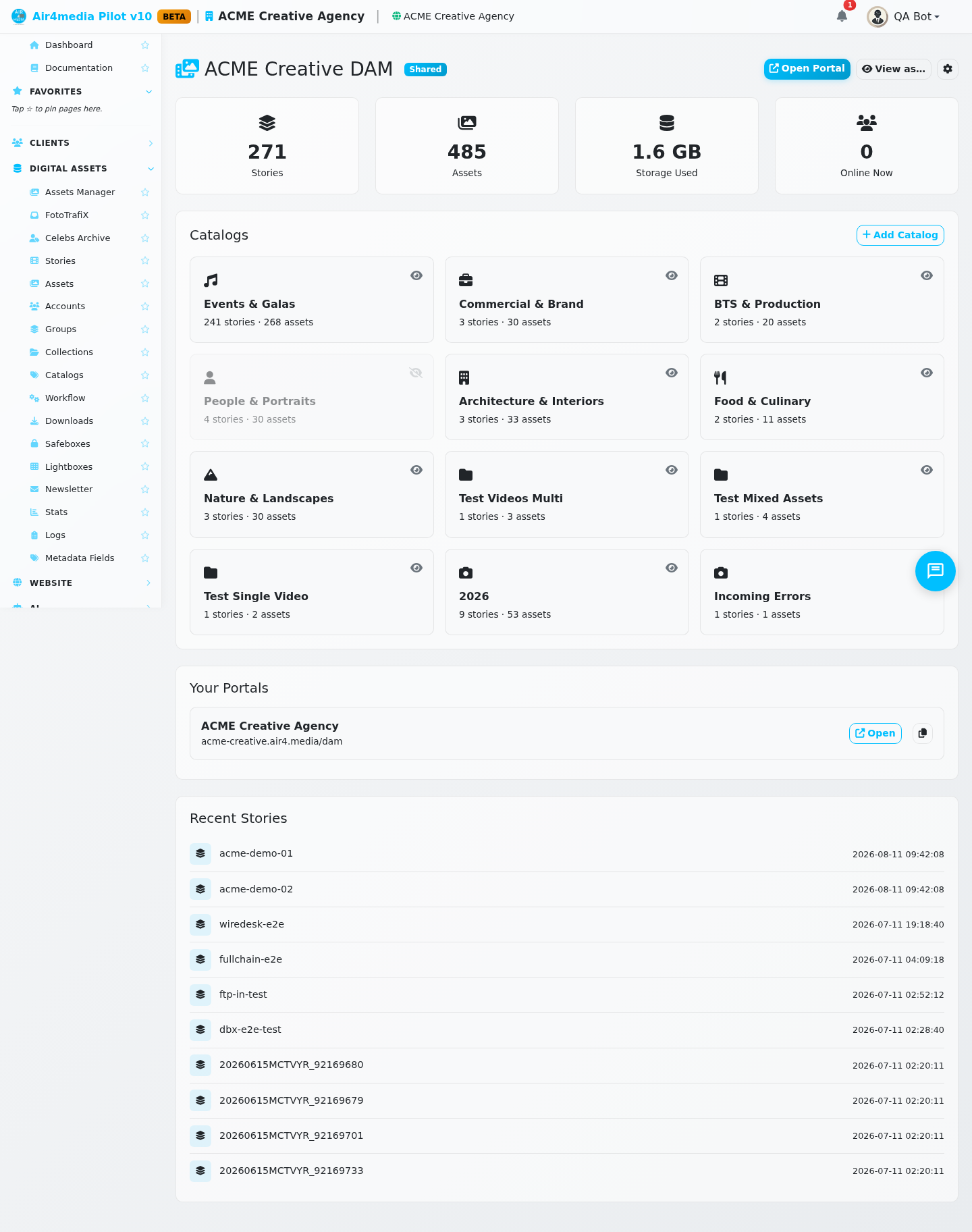Hide the BTS & Production catalog
972x1232 pixels.
coord(927,275)
